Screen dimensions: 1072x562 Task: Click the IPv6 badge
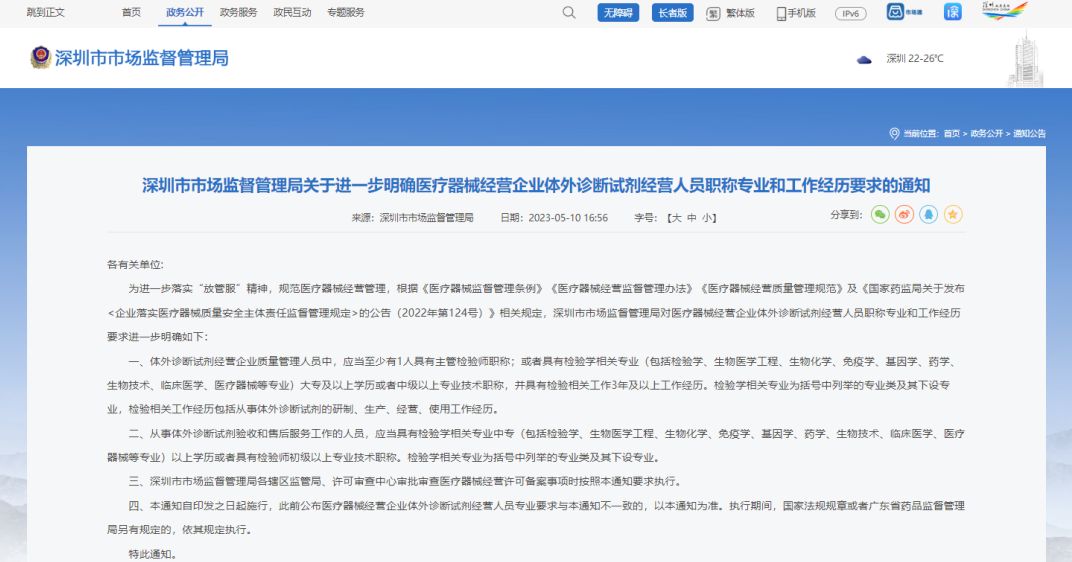coord(851,13)
